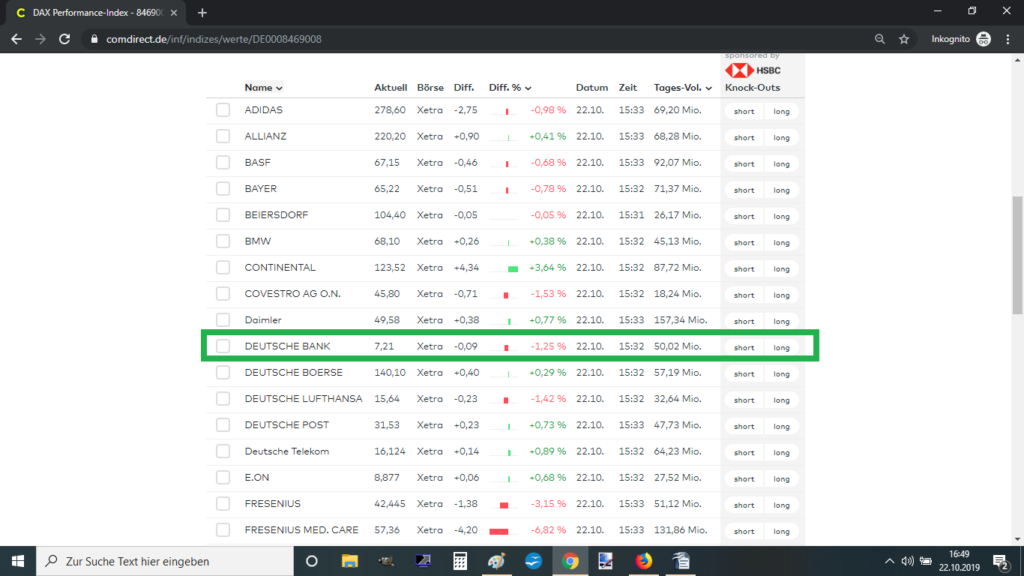Open the Inkognito profile icon

coord(984,39)
